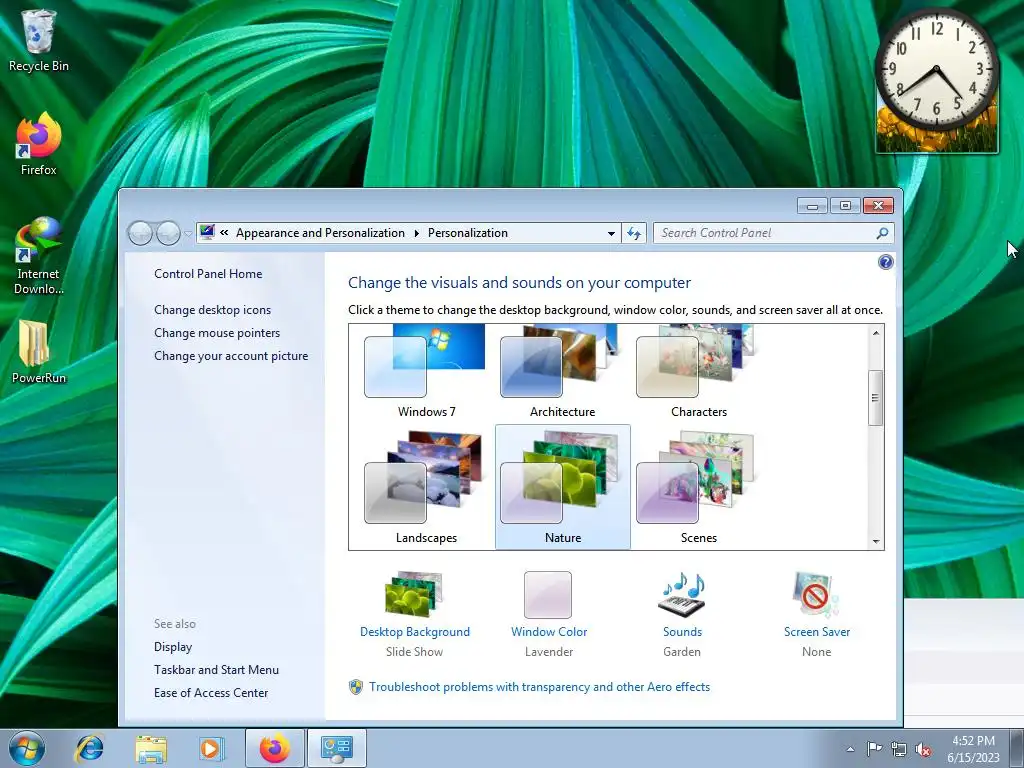Launch Internet Explorer from taskbar
This screenshot has width=1024, height=768.
tap(89, 748)
